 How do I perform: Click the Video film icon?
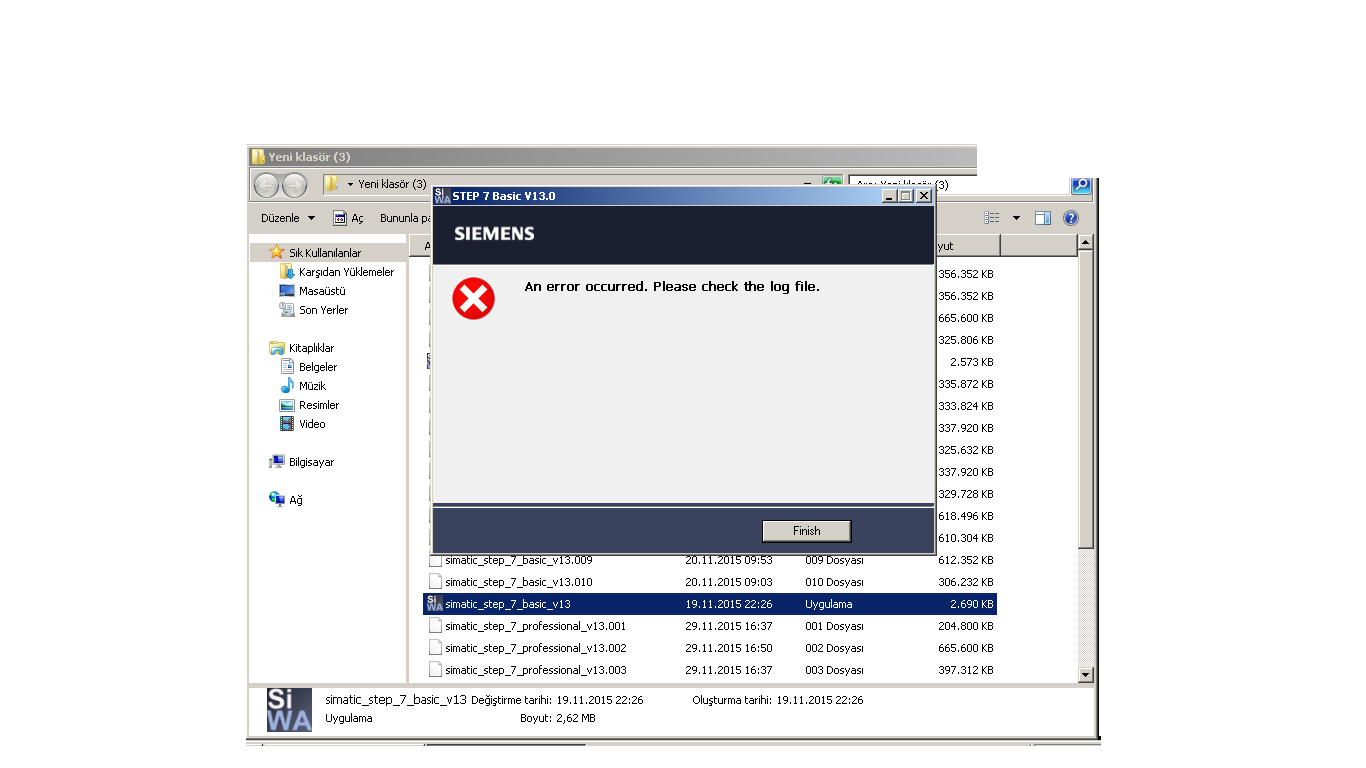tap(287, 424)
